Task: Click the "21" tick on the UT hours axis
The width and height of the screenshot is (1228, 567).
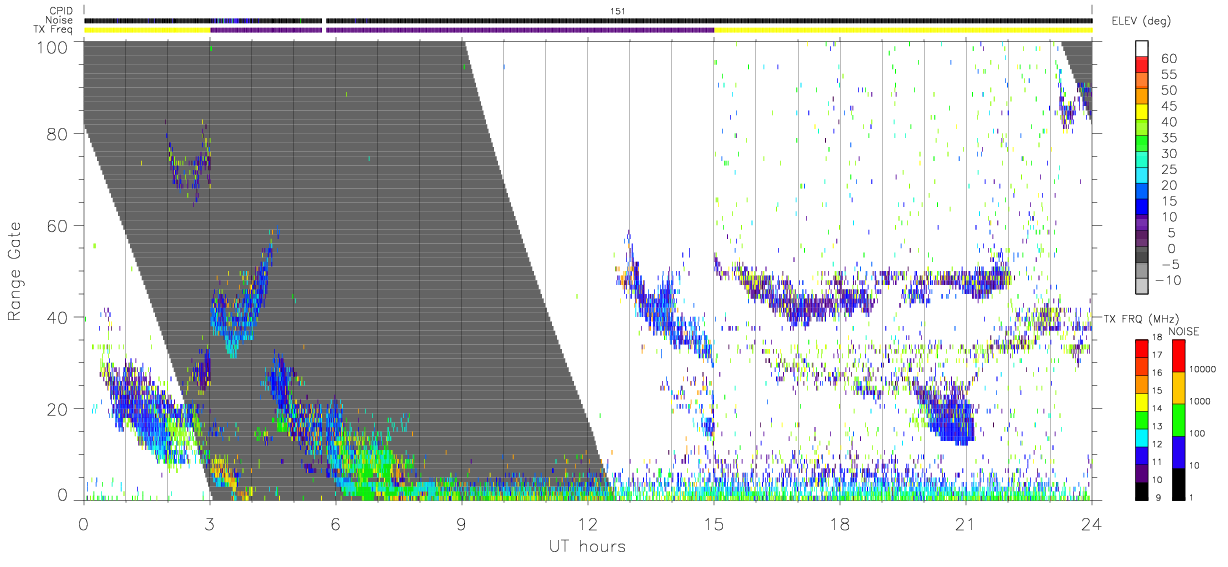Action: tap(965, 524)
